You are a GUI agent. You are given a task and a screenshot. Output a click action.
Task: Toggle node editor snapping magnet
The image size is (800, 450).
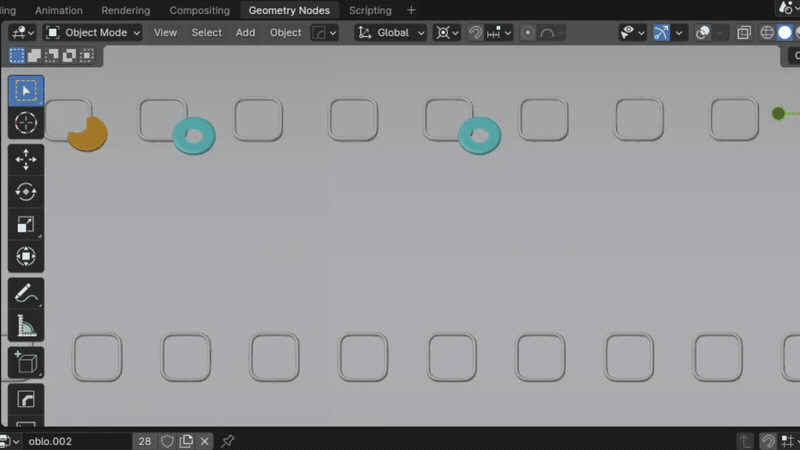tap(768, 441)
